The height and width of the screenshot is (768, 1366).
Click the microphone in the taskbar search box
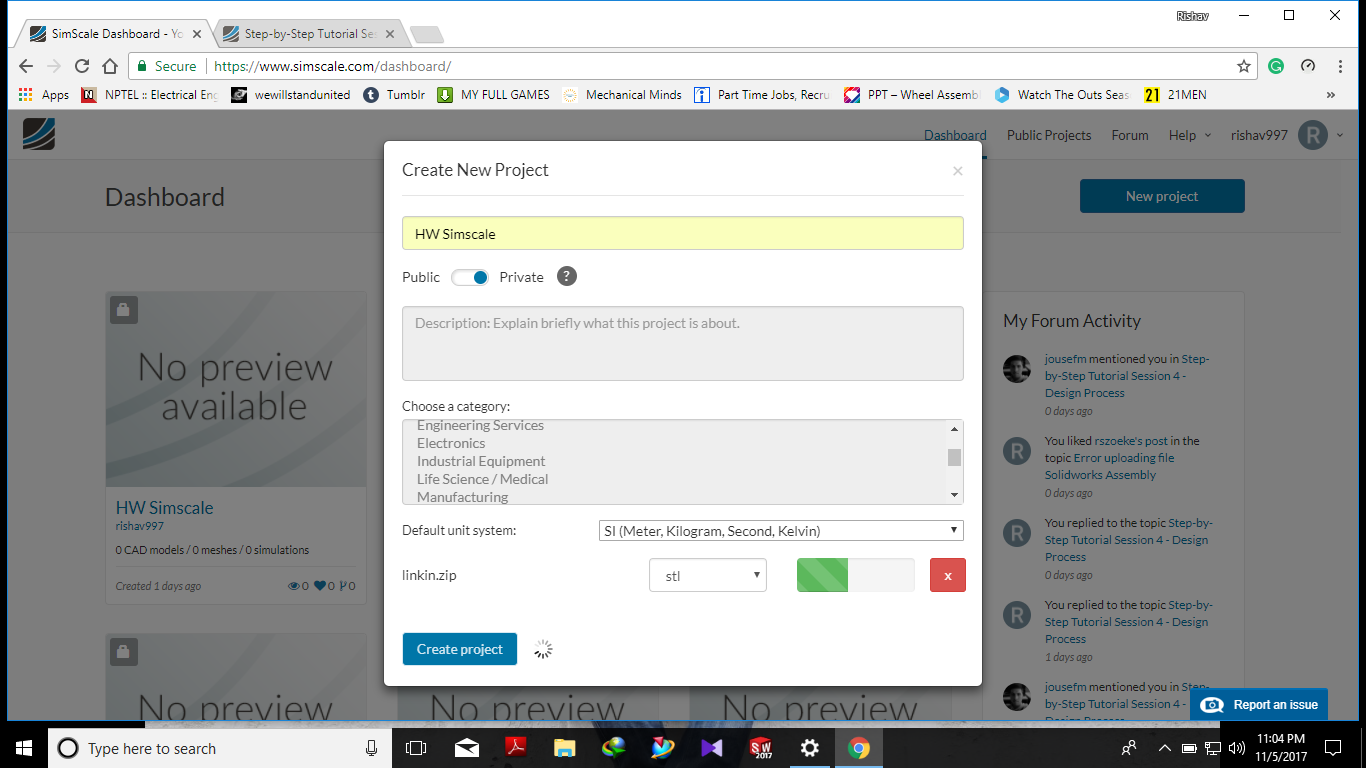[371, 748]
